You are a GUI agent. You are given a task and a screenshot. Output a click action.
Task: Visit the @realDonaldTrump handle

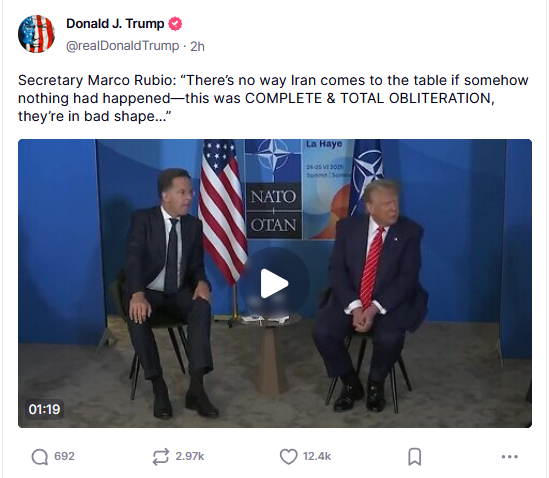pyautogui.click(x=123, y=46)
